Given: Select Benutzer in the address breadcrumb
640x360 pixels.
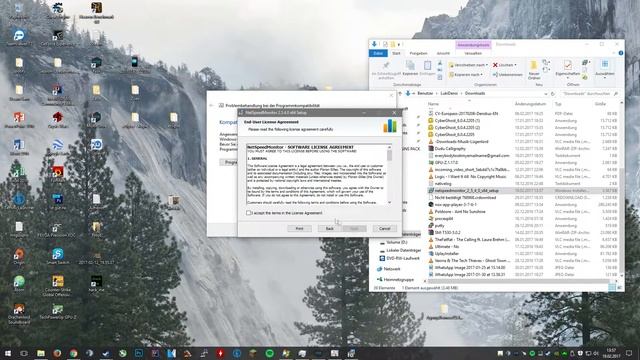Looking at the screenshot, I should pos(424,93).
